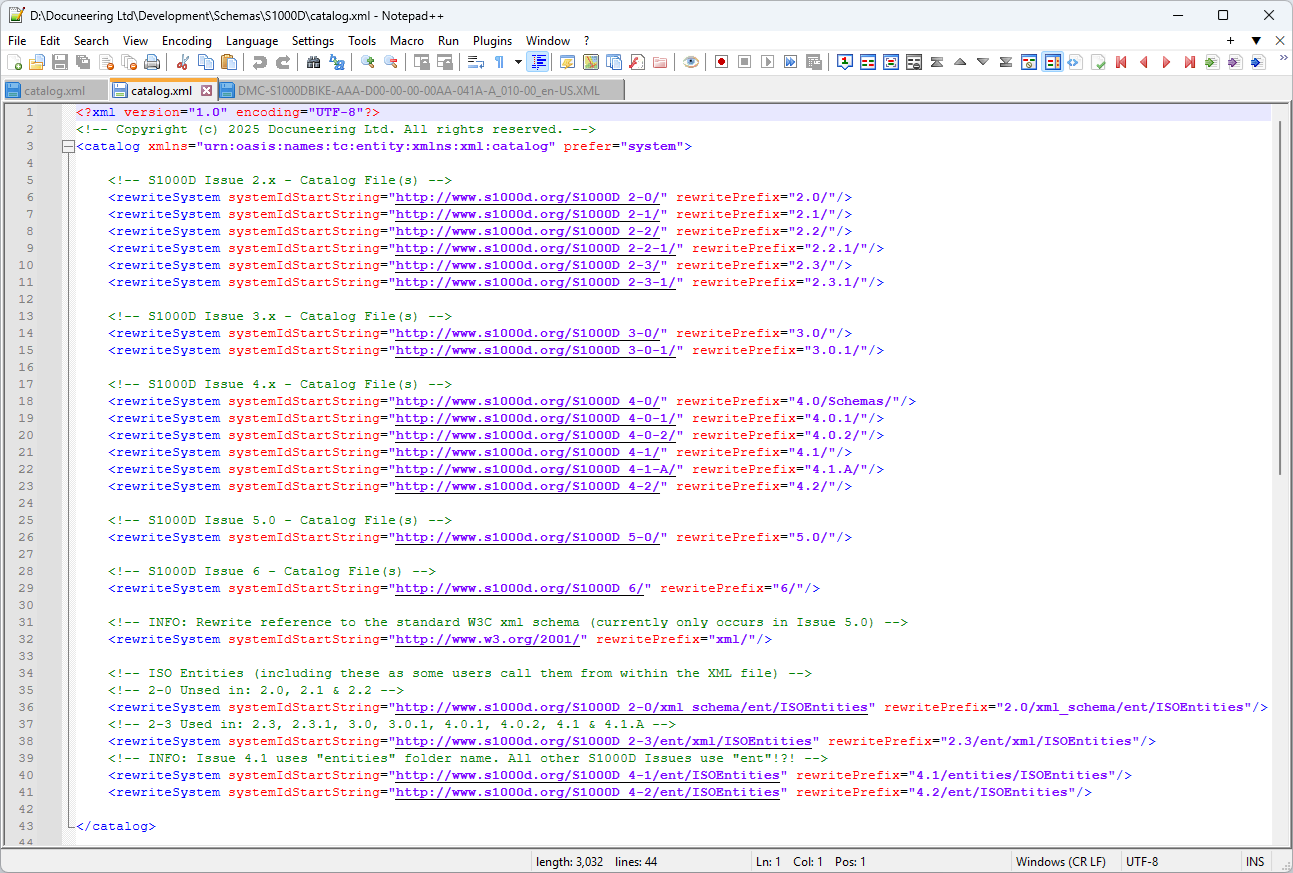Collapse the catalog element fold marker

(x=67, y=147)
